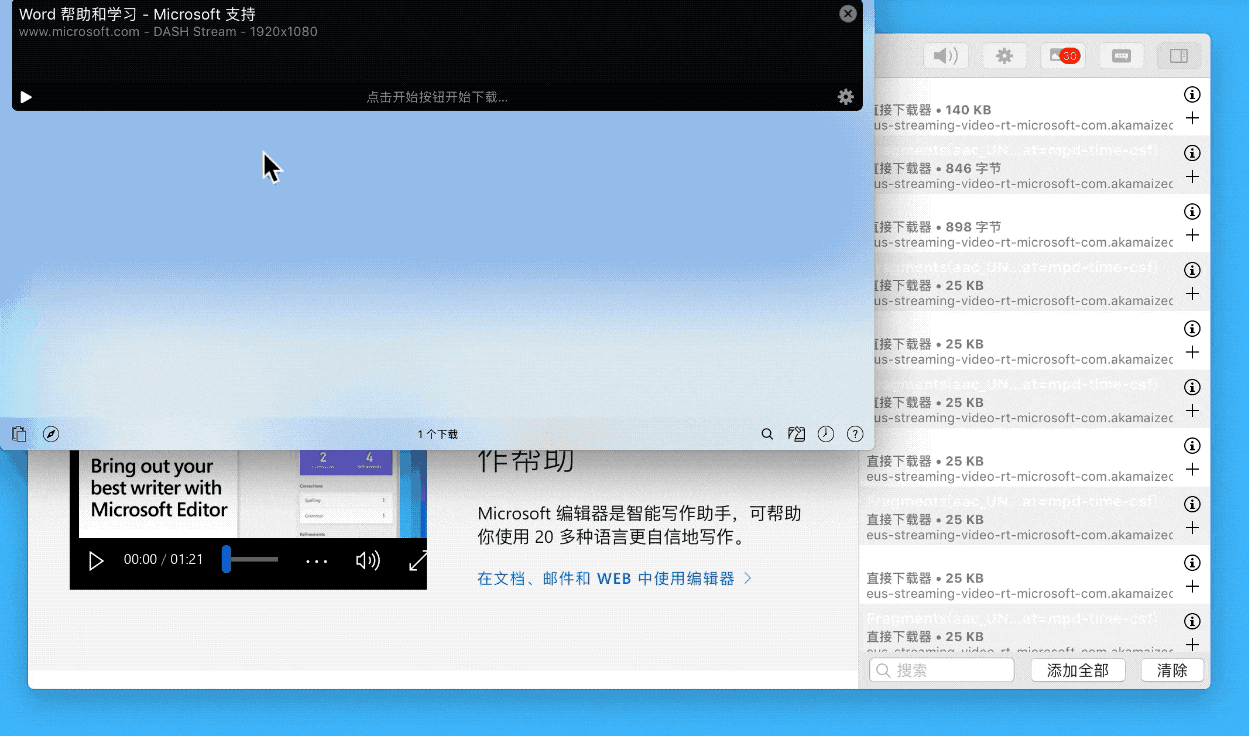This screenshot has height=736, width=1249.
Task: Click the 清除 button
Action: click(1172, 670)
